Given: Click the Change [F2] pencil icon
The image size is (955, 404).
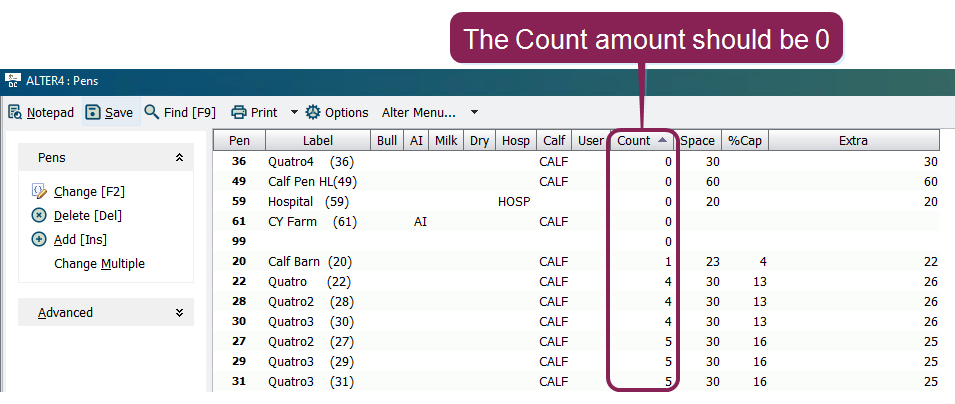Looking at the screenshot, I should click(39, 191).
